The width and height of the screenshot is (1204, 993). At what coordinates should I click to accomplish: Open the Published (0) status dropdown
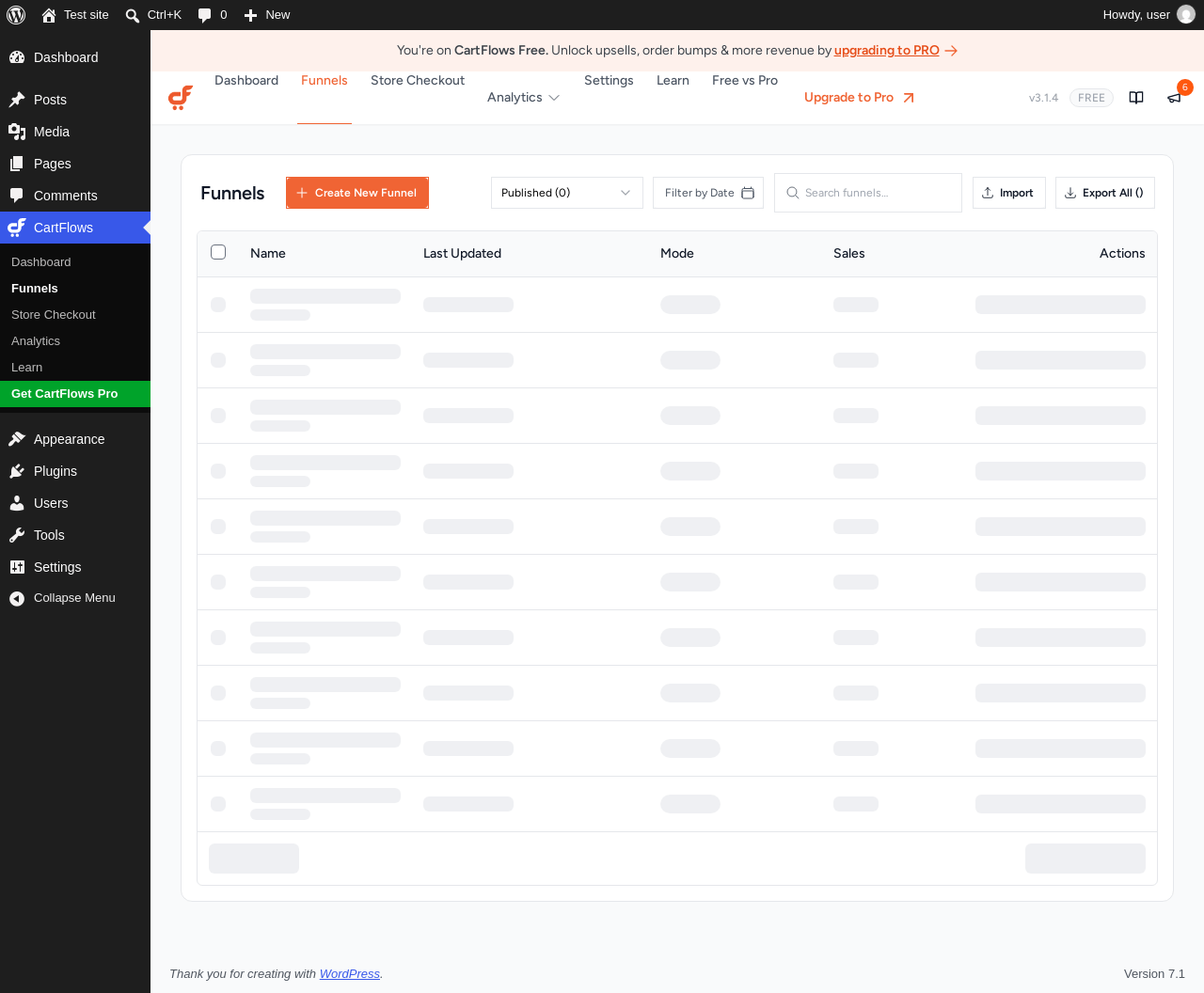tap(567, 193)
